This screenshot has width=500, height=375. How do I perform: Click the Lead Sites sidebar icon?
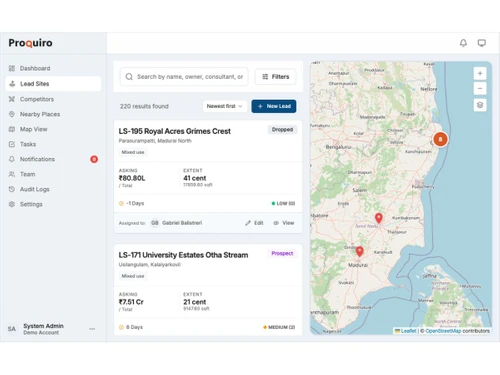12,84
